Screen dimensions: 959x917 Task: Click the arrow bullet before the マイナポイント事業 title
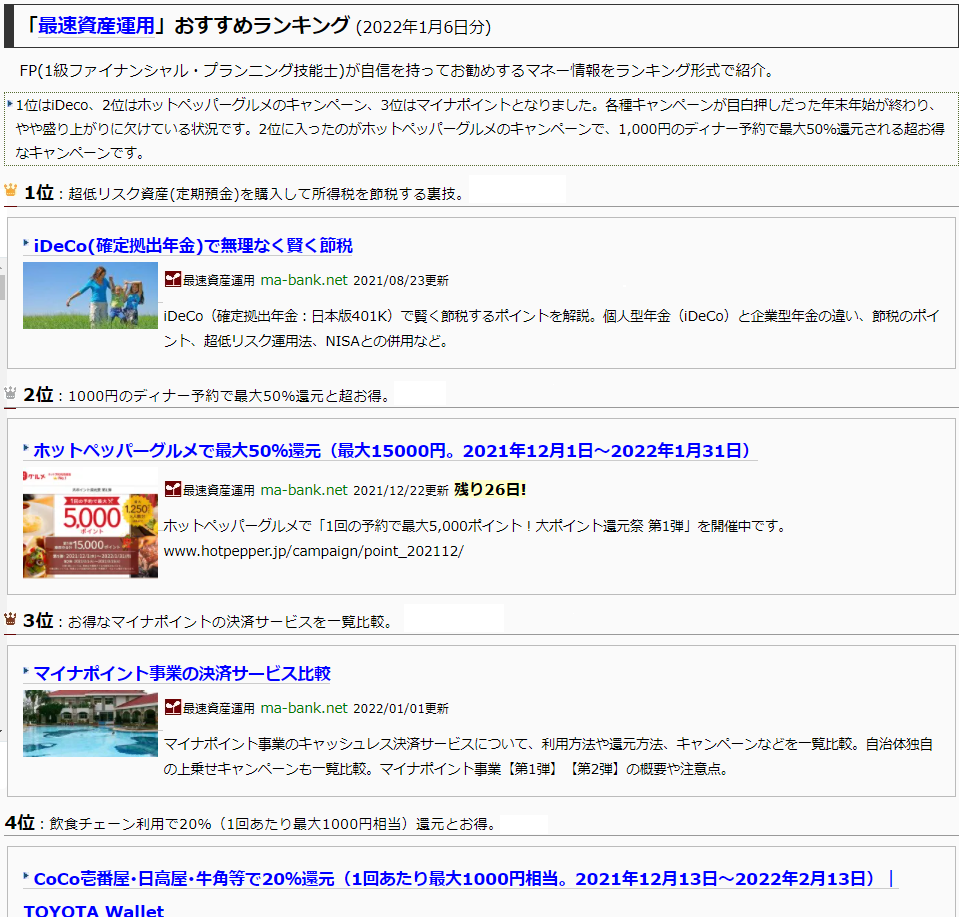(26, 671)
